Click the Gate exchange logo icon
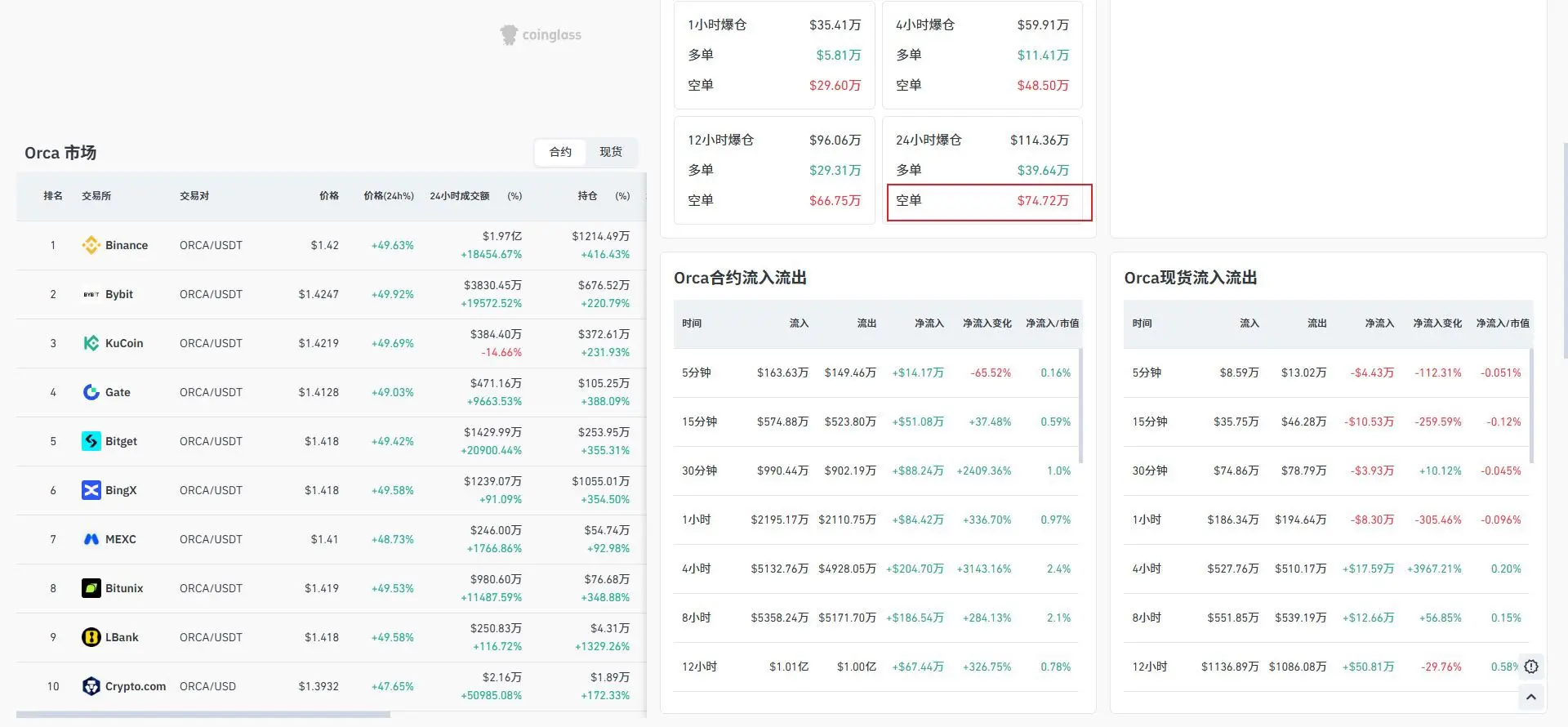Screen dimensions: 1568x727 click(x=91, y=392)
